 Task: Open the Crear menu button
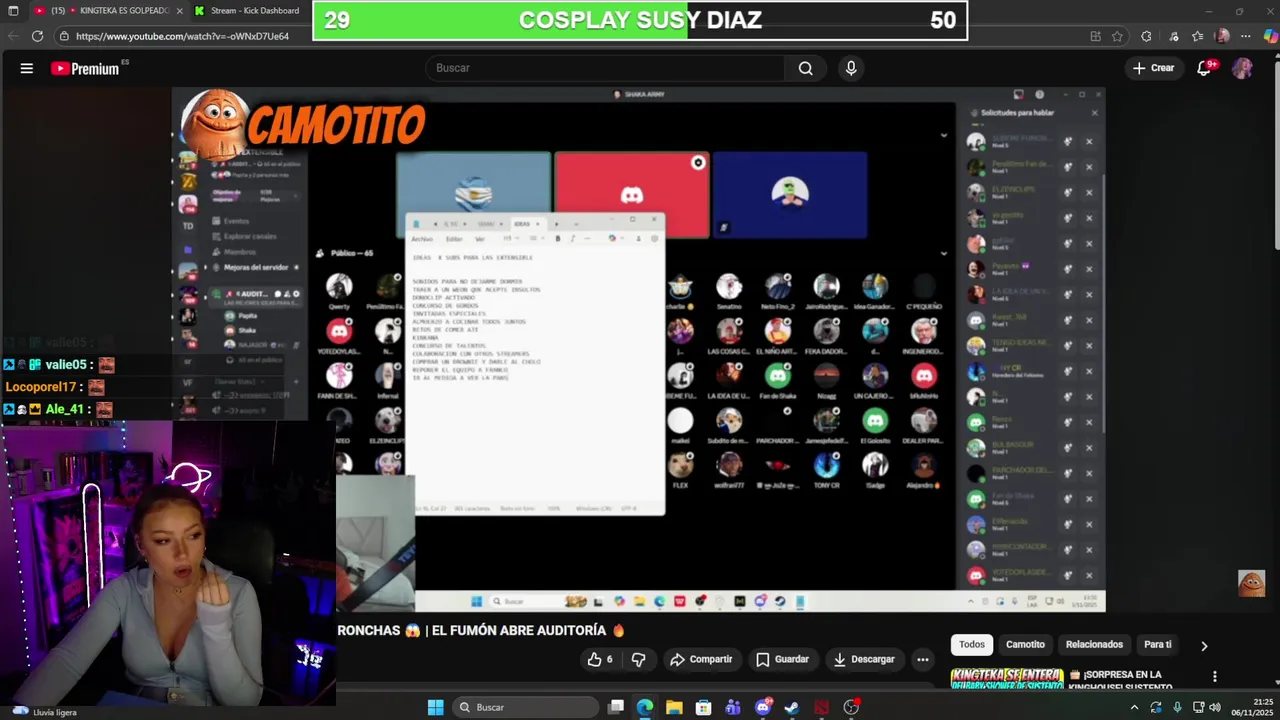point(1153,68)
